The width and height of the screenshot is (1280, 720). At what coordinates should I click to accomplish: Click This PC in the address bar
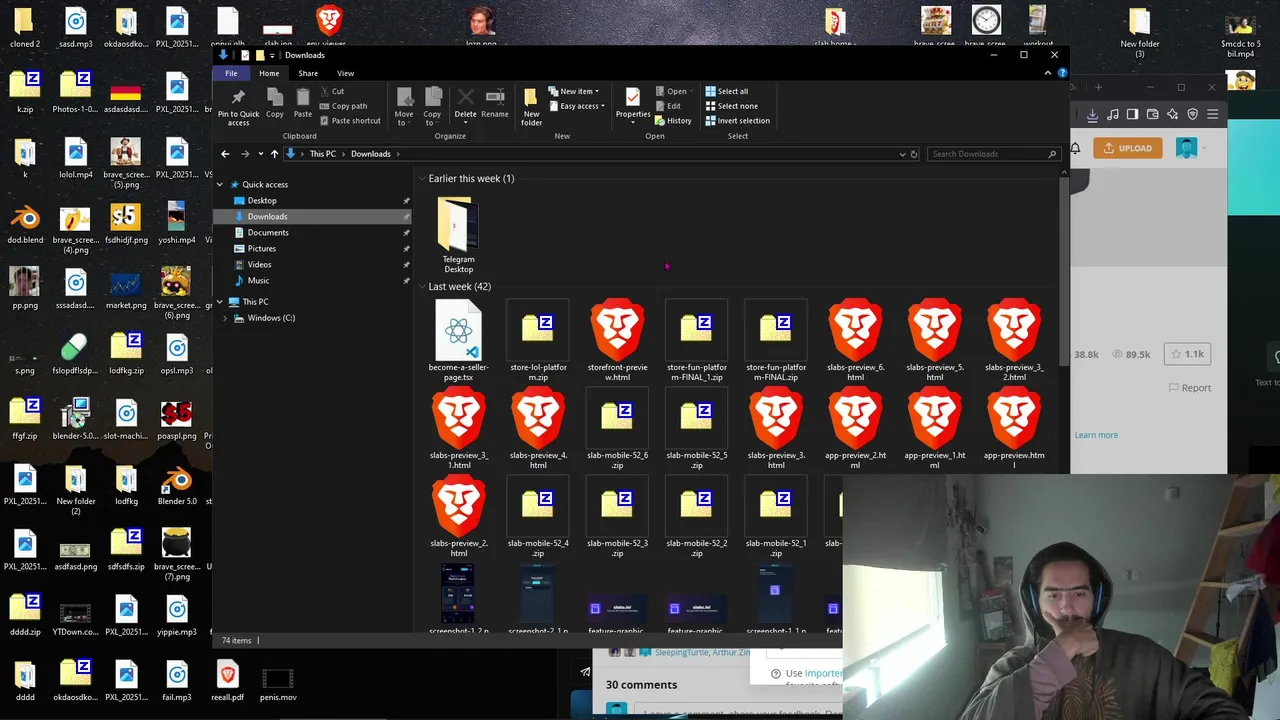(322, 154)
